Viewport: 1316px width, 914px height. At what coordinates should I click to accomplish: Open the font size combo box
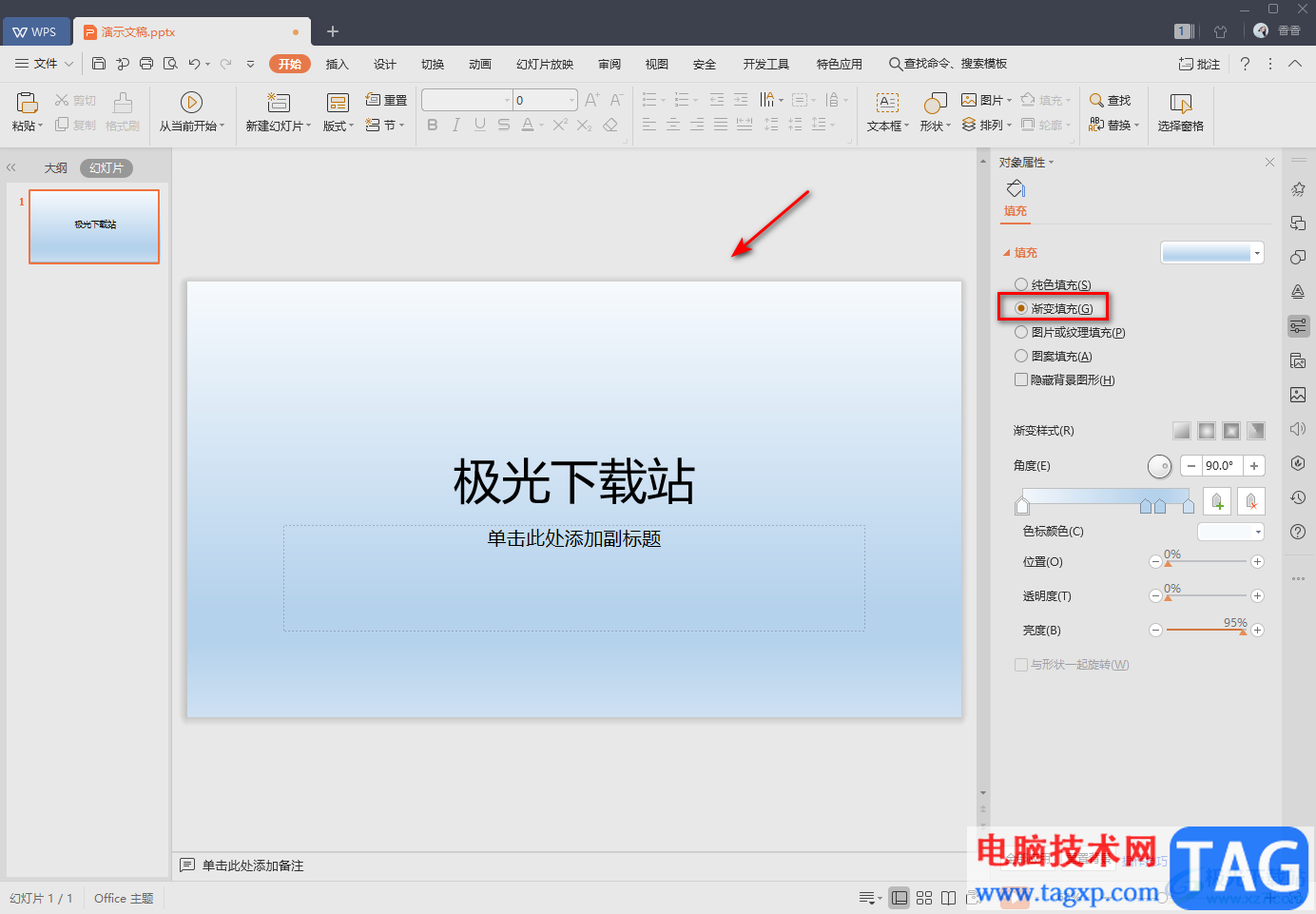tap(545, 100)
